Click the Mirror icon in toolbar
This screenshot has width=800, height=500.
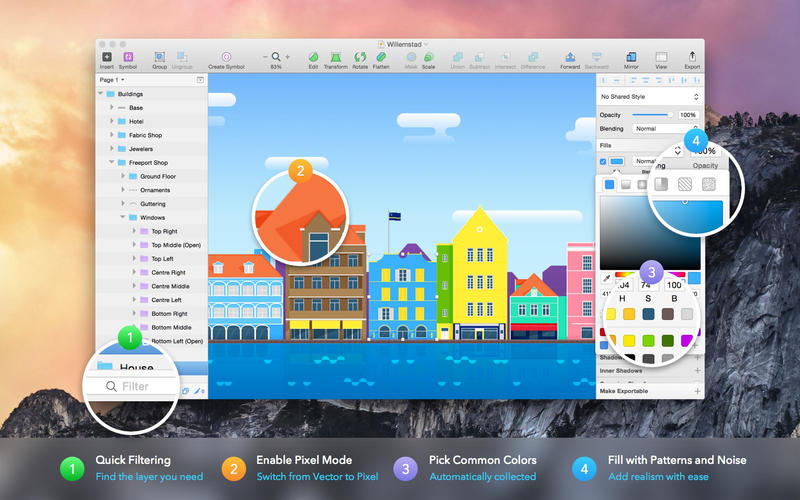631,58
